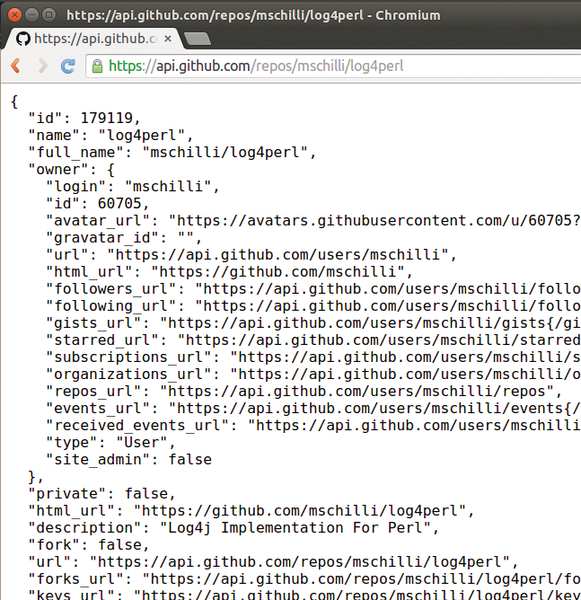Reload the page with refresh icon

tap(68, 66)
